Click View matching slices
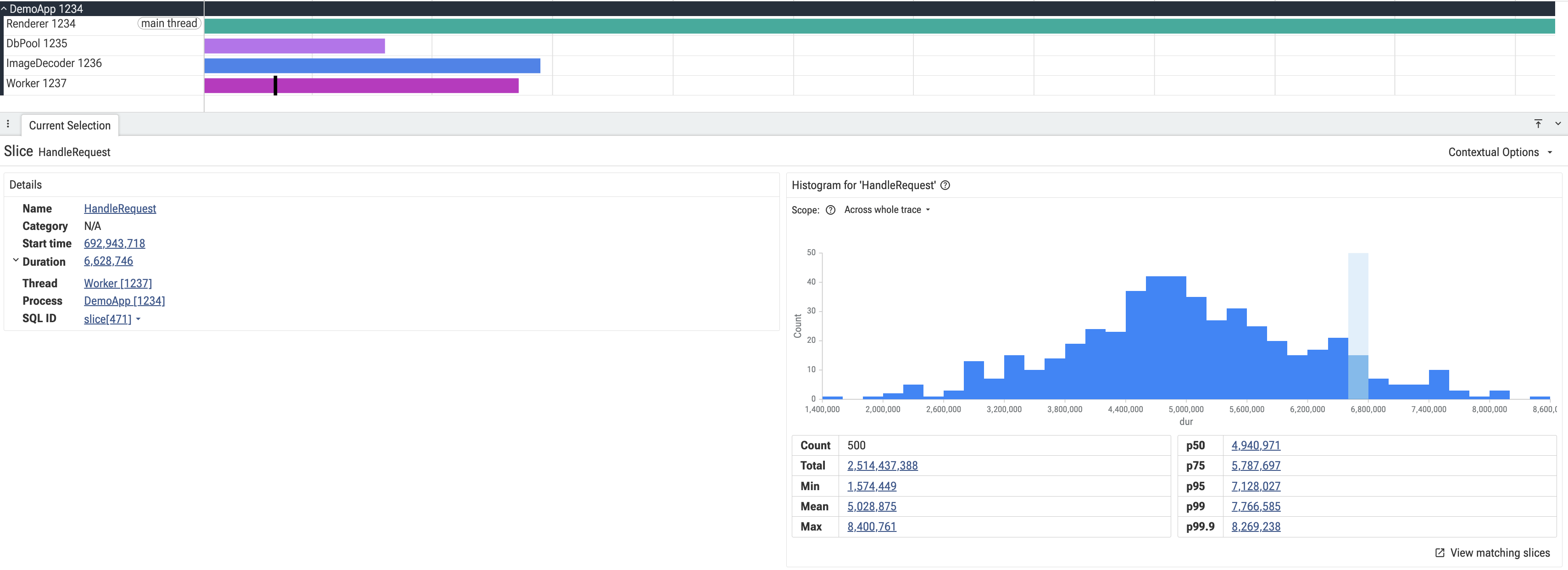The height and width of the screenshot is (570, 1568). click(x=1500, y=553)
